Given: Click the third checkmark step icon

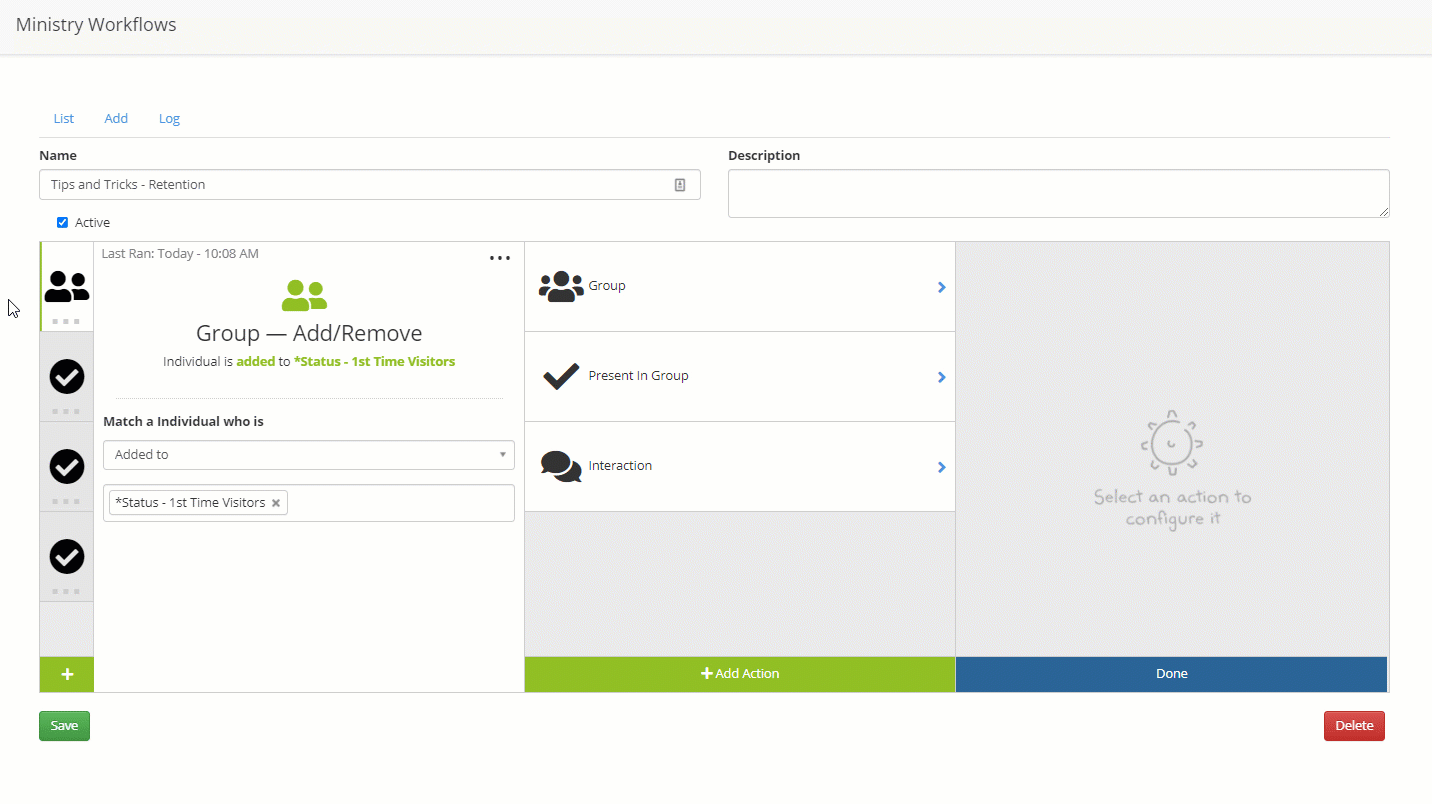Looking at the screenshot, I should click(x=67, y=556).
